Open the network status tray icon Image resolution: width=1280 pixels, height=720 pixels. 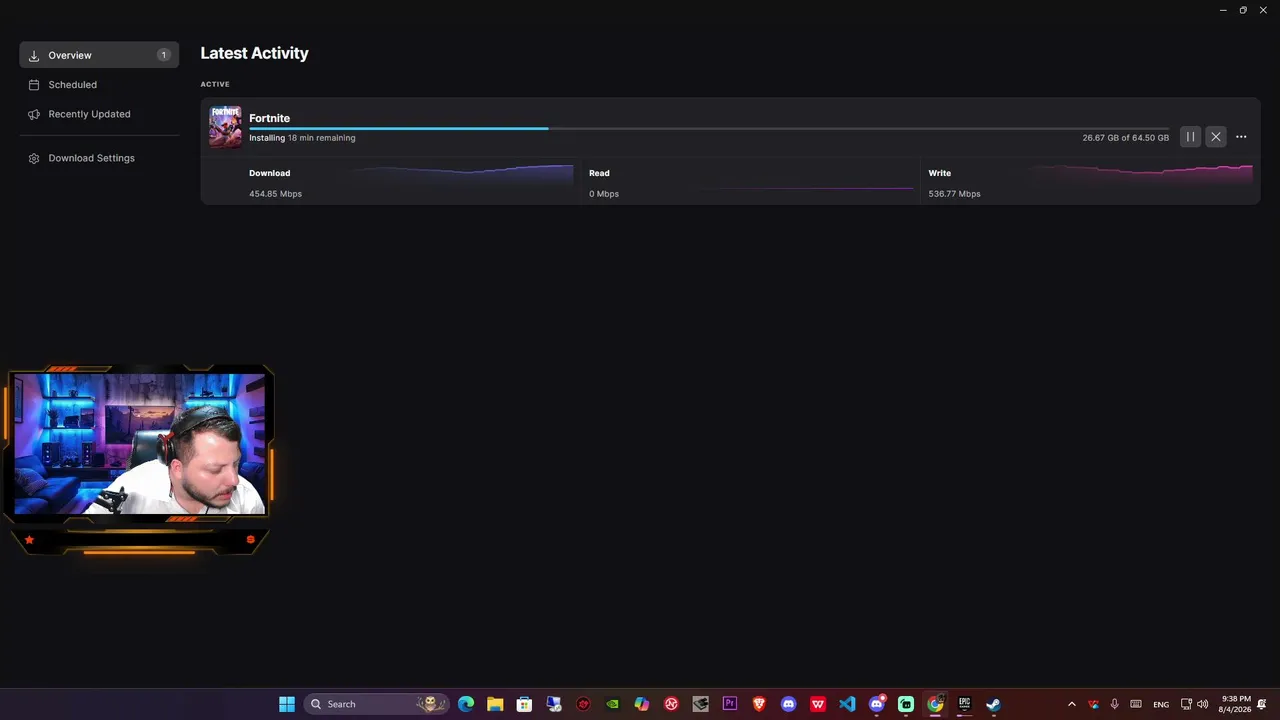tap(1187, 704)
